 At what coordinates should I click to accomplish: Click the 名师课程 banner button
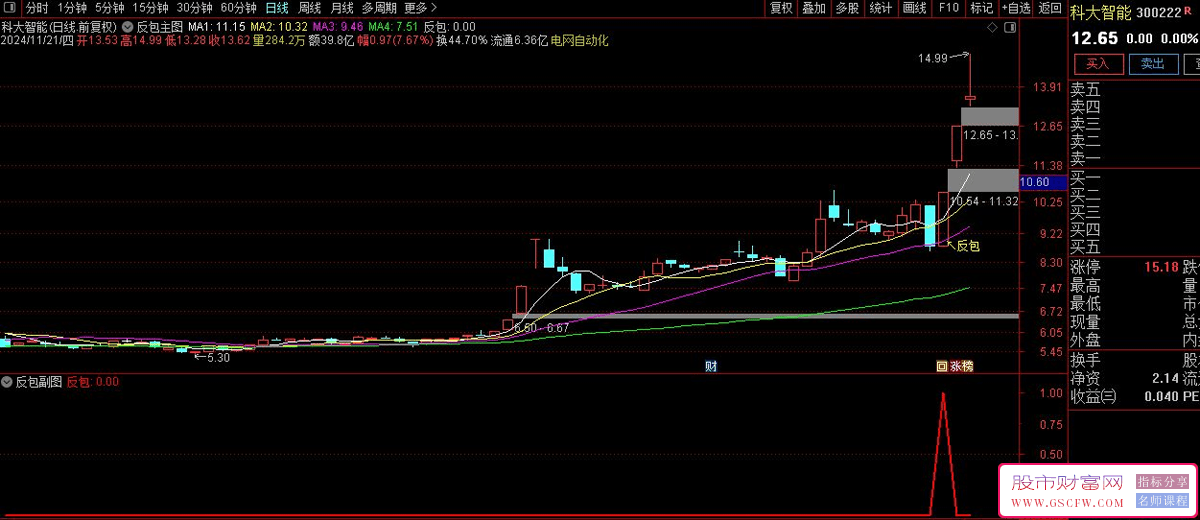click(1162, 500)
